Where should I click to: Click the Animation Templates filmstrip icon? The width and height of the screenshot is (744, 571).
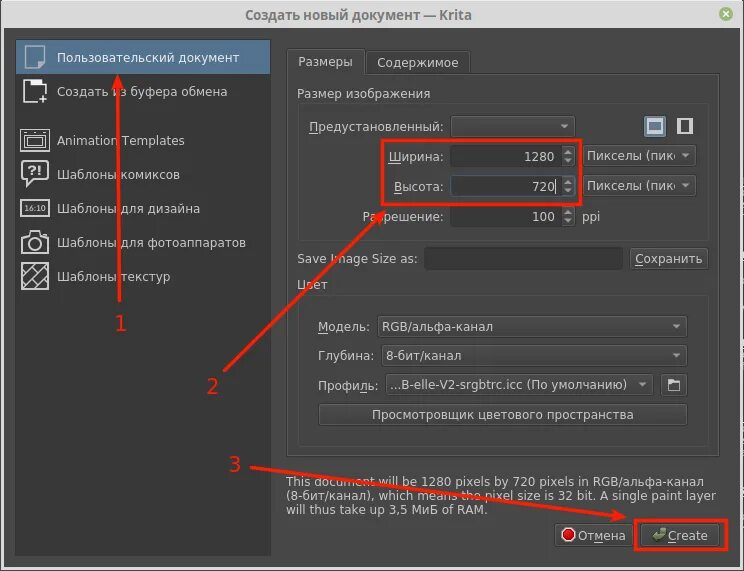35,140
